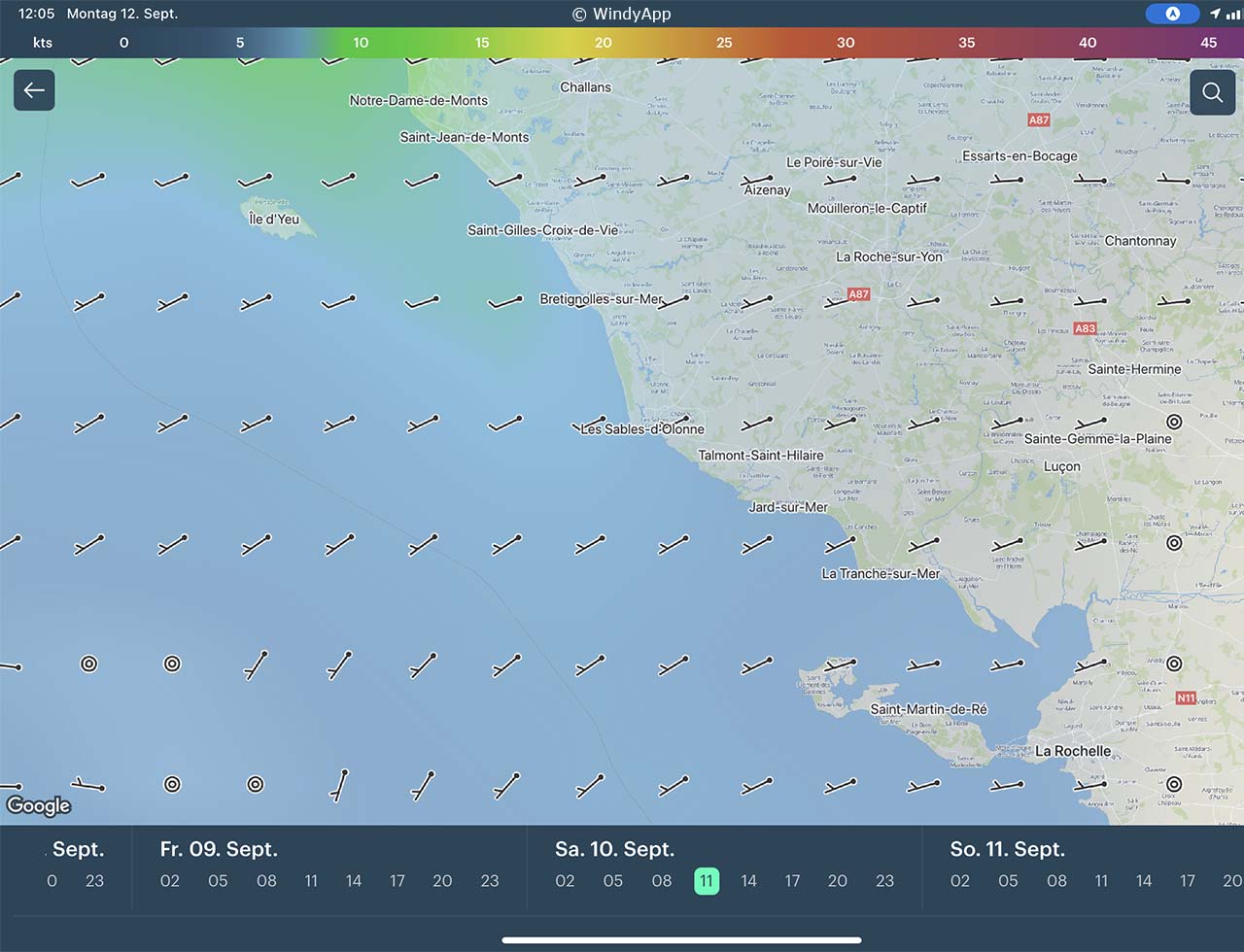Open the search magnifier icon
Screen dimensions: 1244x952
(x=1212, y=92)
